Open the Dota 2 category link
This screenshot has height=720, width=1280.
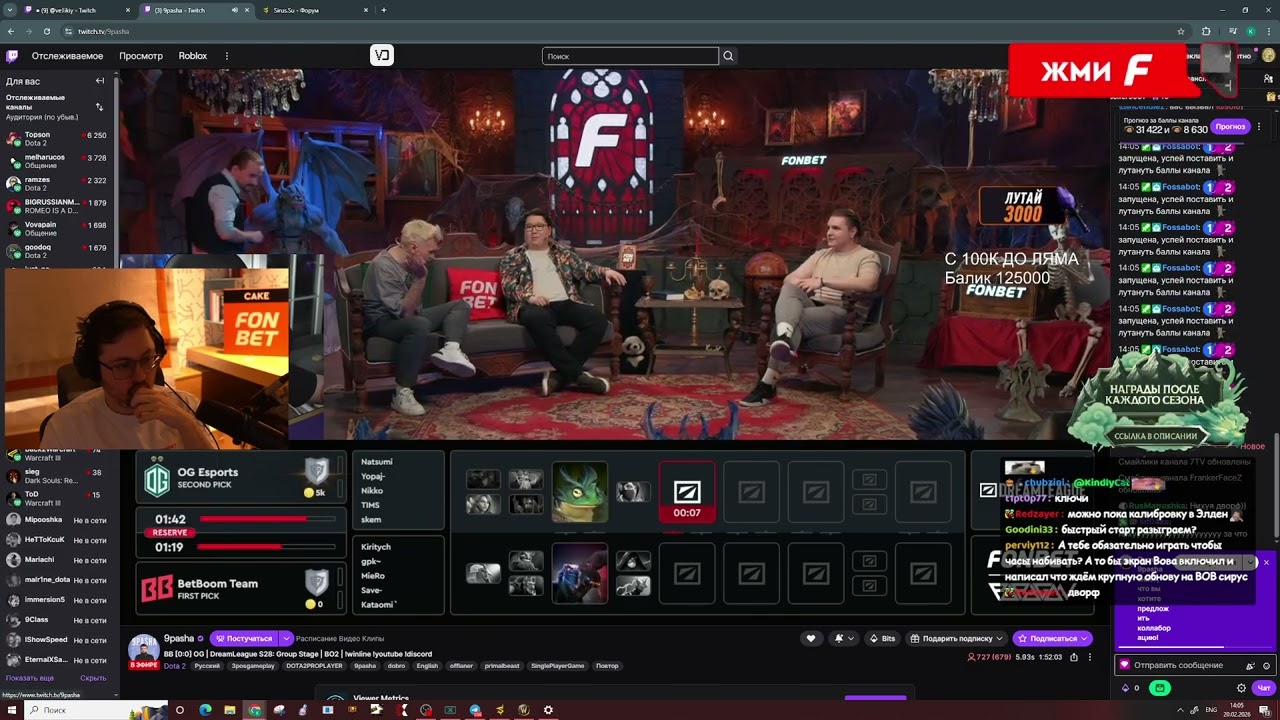pos(175,666)
